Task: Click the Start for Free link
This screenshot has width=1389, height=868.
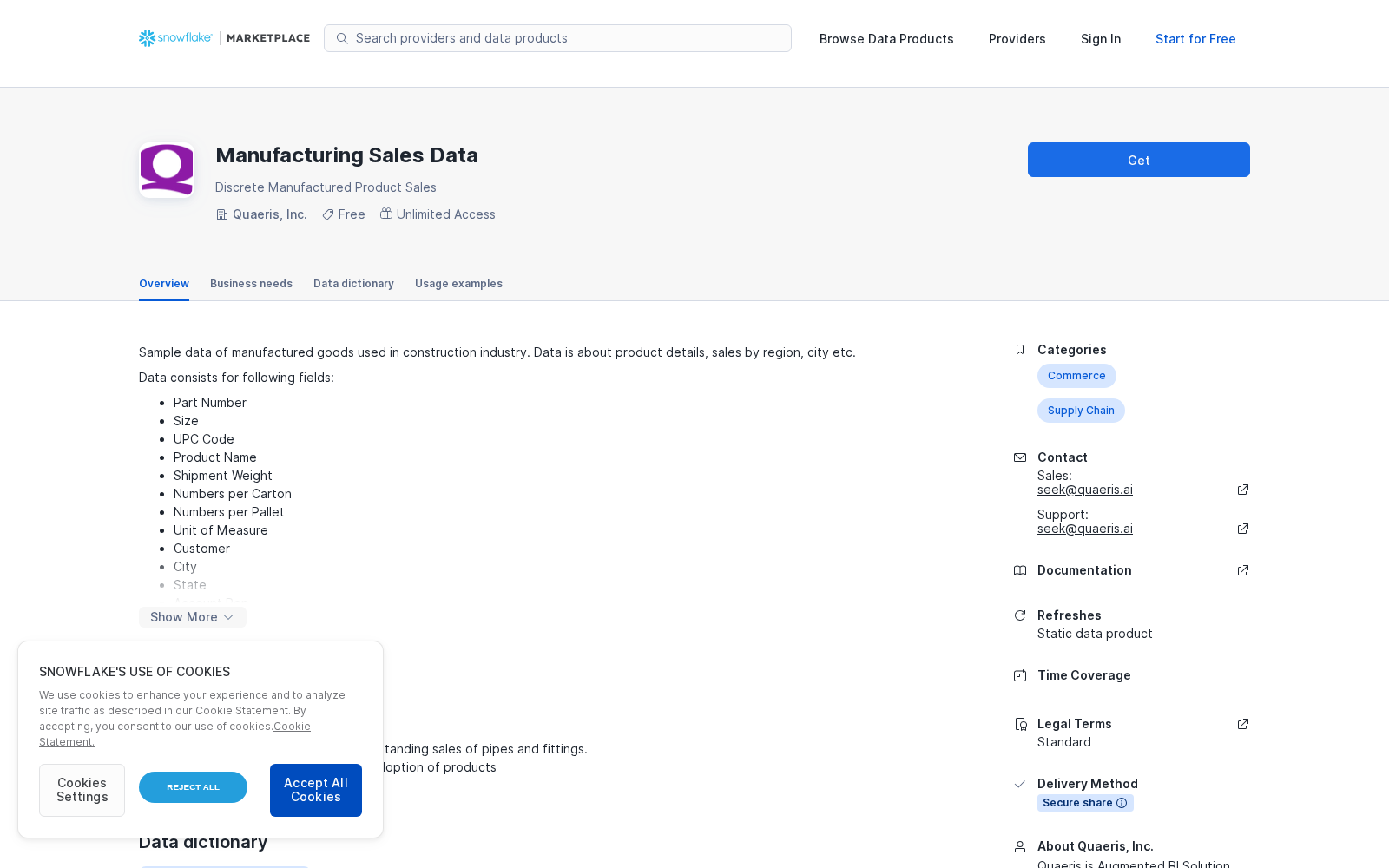Action: (x=1195, y=39)
